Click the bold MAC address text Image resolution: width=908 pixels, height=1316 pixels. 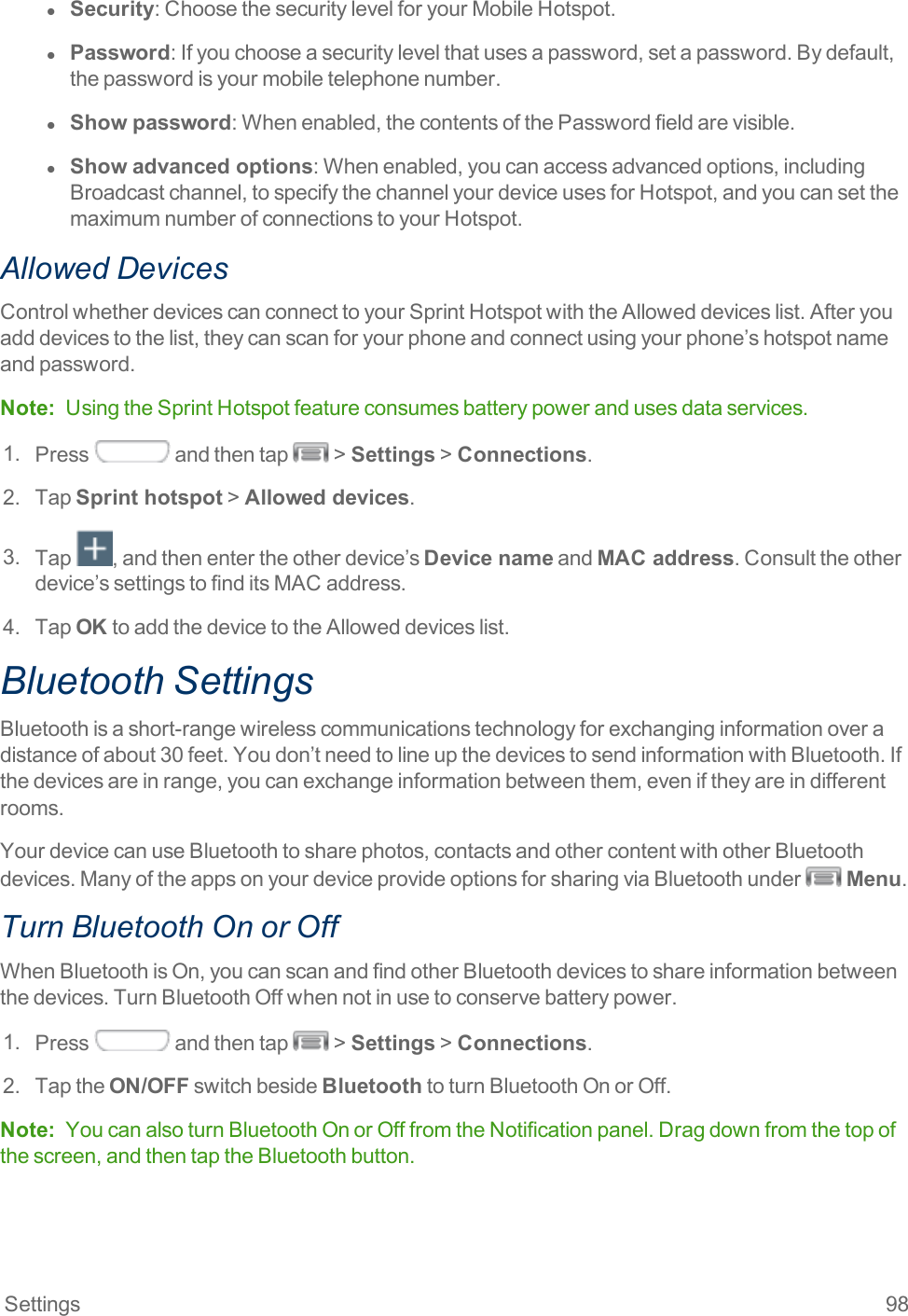pyautogui.click(x=665, y=559)
